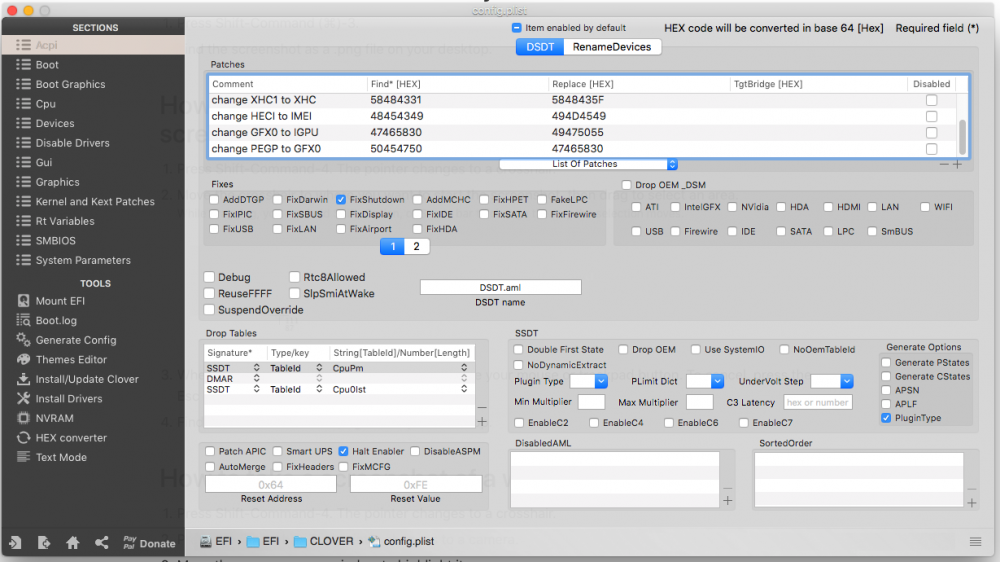Click the share icon in bottom toolbar

[x=101, y=543]
